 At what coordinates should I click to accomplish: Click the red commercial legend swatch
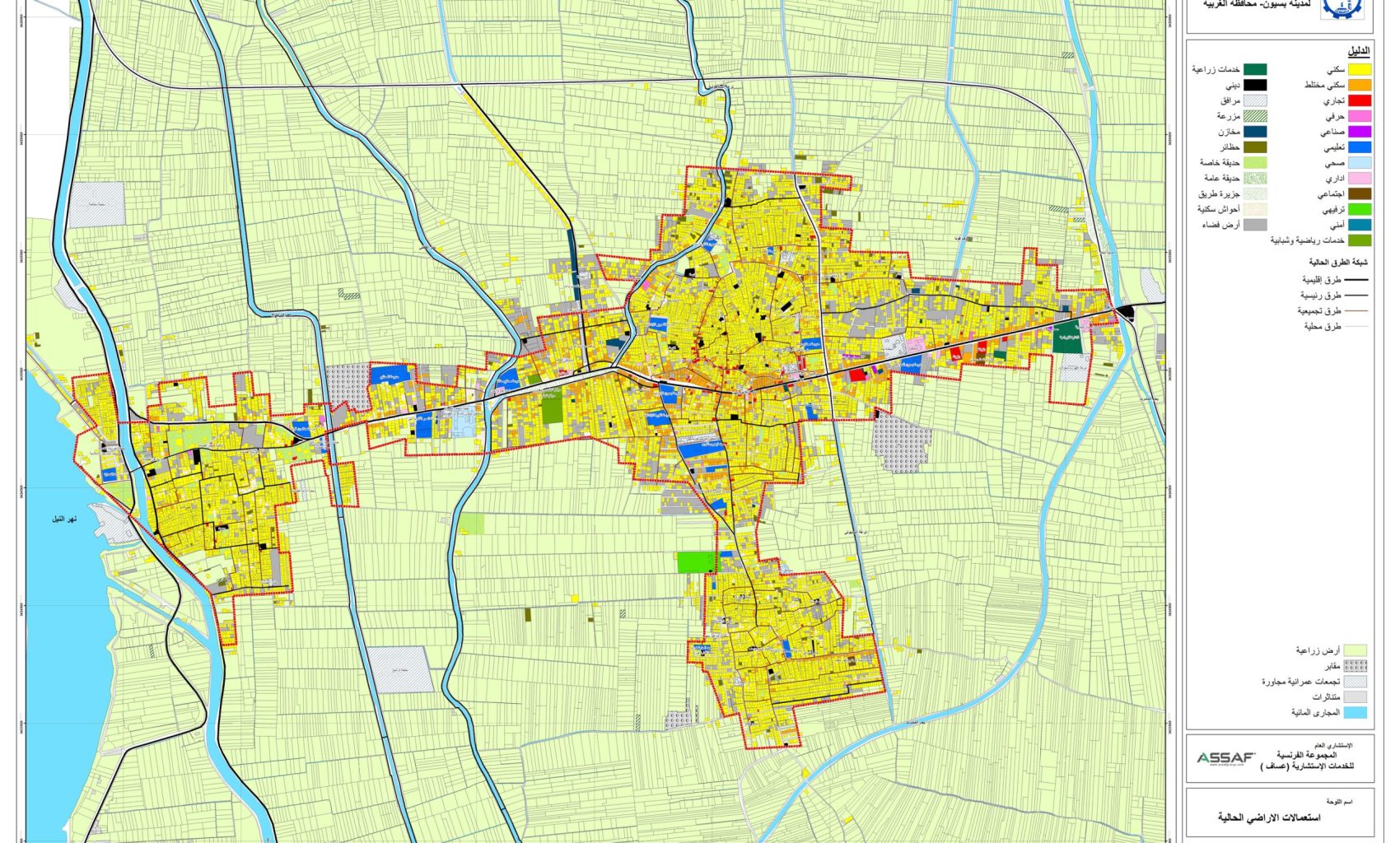click(1360, 100)
